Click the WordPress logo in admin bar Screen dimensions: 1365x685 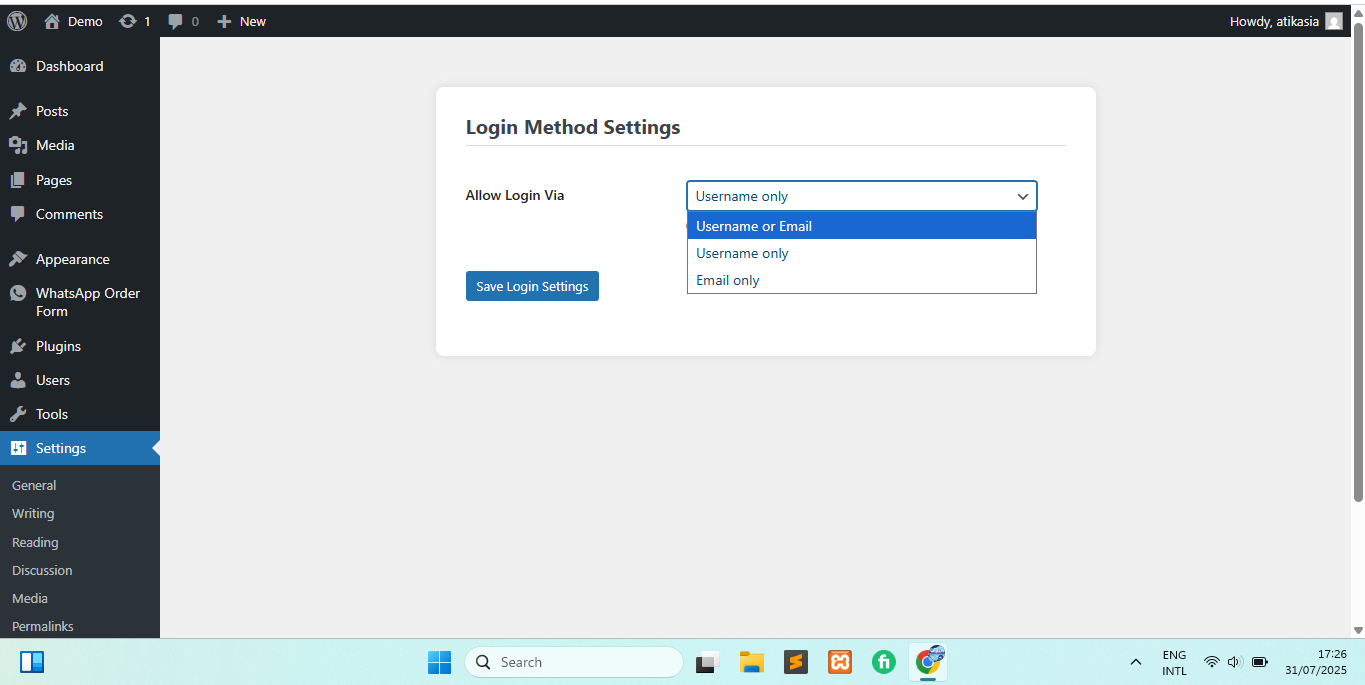pyautogui.click(x=17, y=21)
